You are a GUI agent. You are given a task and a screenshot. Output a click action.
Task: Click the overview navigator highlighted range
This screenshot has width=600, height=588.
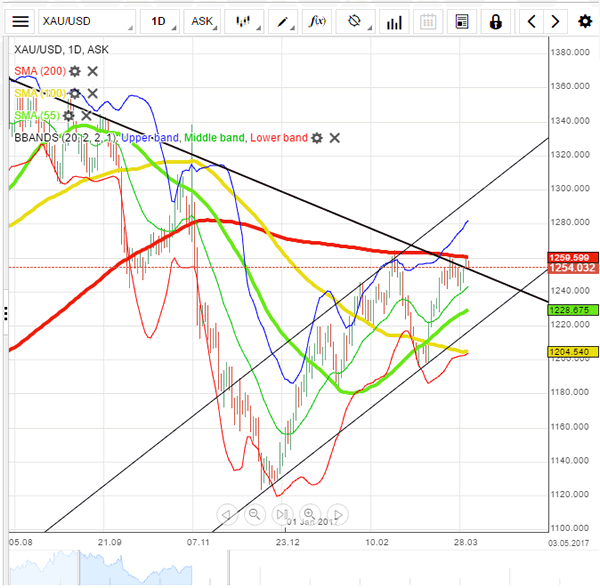(154, 568)
